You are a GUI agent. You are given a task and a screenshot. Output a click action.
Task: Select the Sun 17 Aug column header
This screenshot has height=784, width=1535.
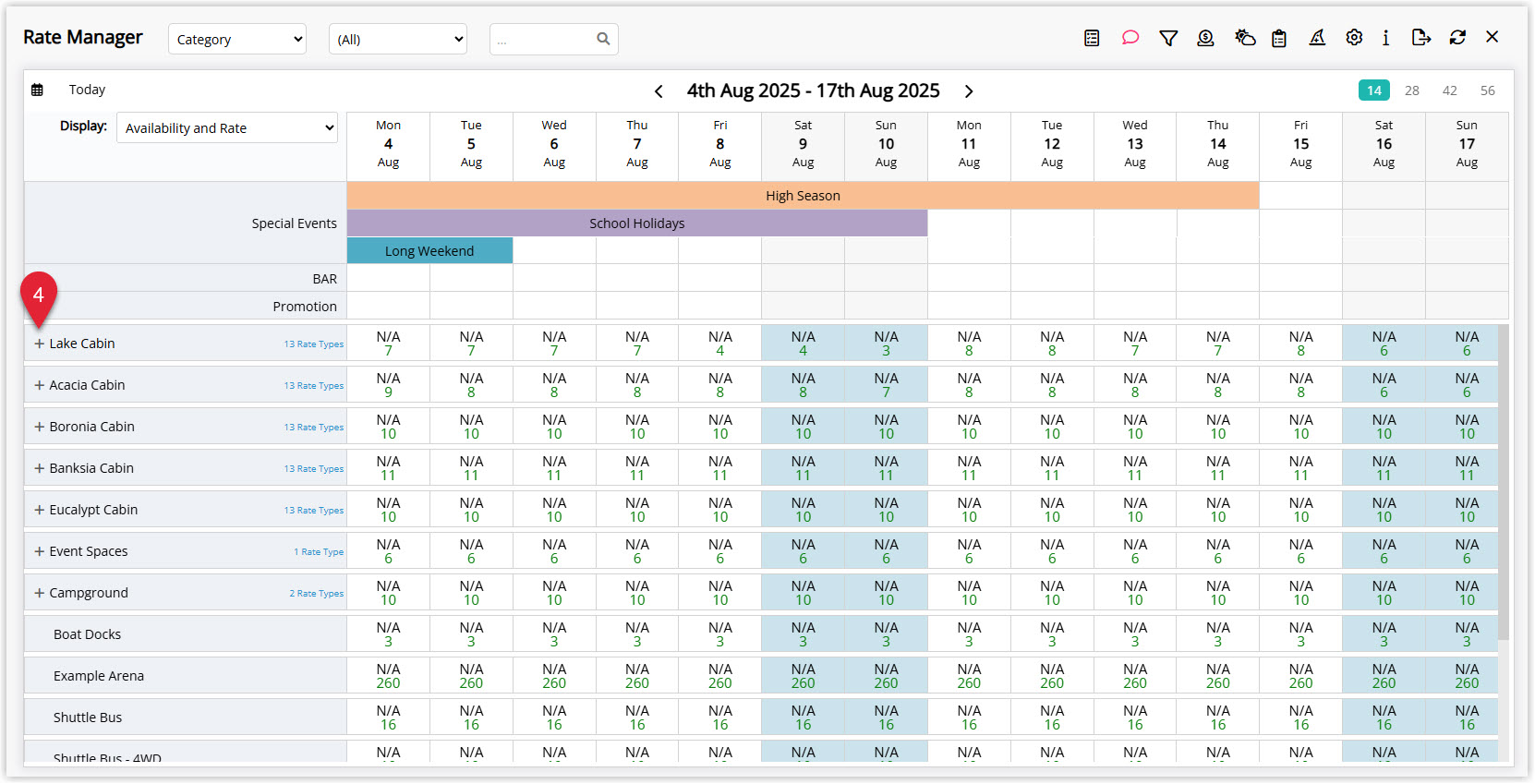click(1467, 144)
